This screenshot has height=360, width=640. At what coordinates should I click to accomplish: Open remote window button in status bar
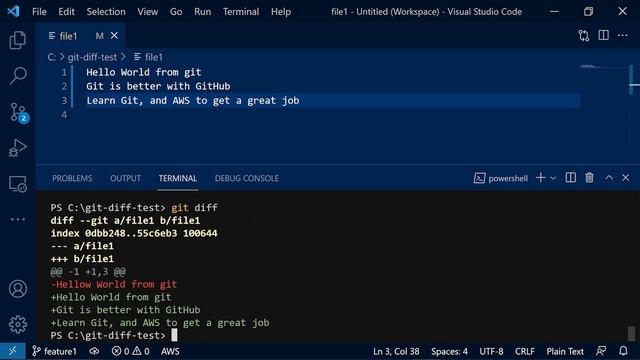click(13, 351)
